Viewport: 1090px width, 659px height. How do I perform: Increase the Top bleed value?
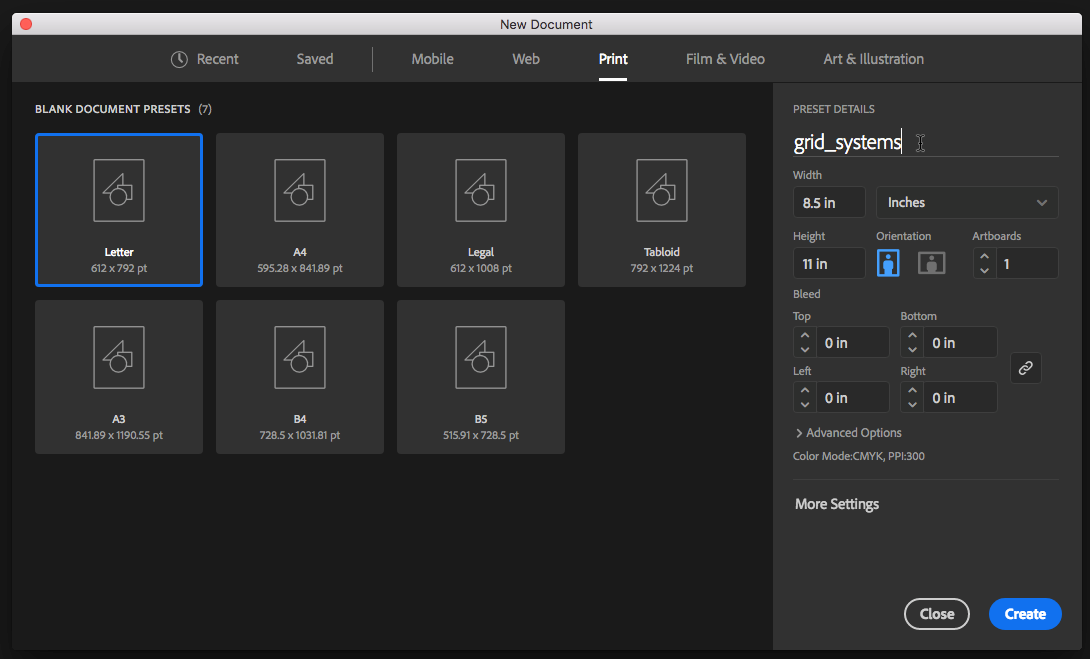(805, 336)
